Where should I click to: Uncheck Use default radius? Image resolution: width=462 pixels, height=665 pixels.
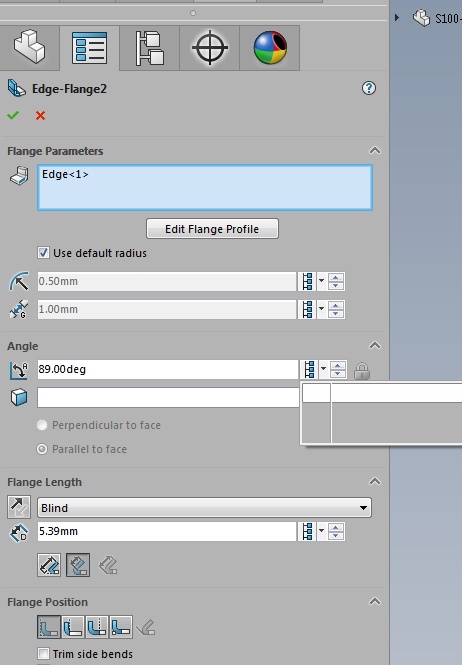43,253
